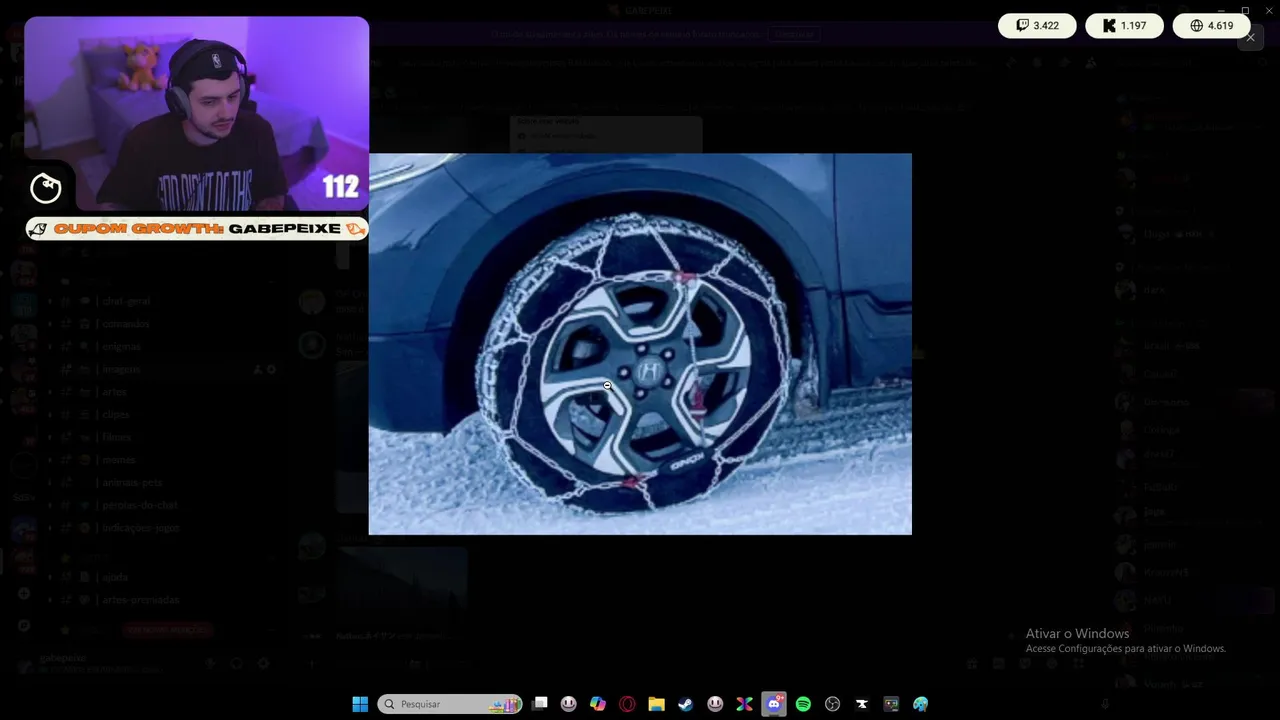Open the paint palette app in taskbar

coord(920,704)
